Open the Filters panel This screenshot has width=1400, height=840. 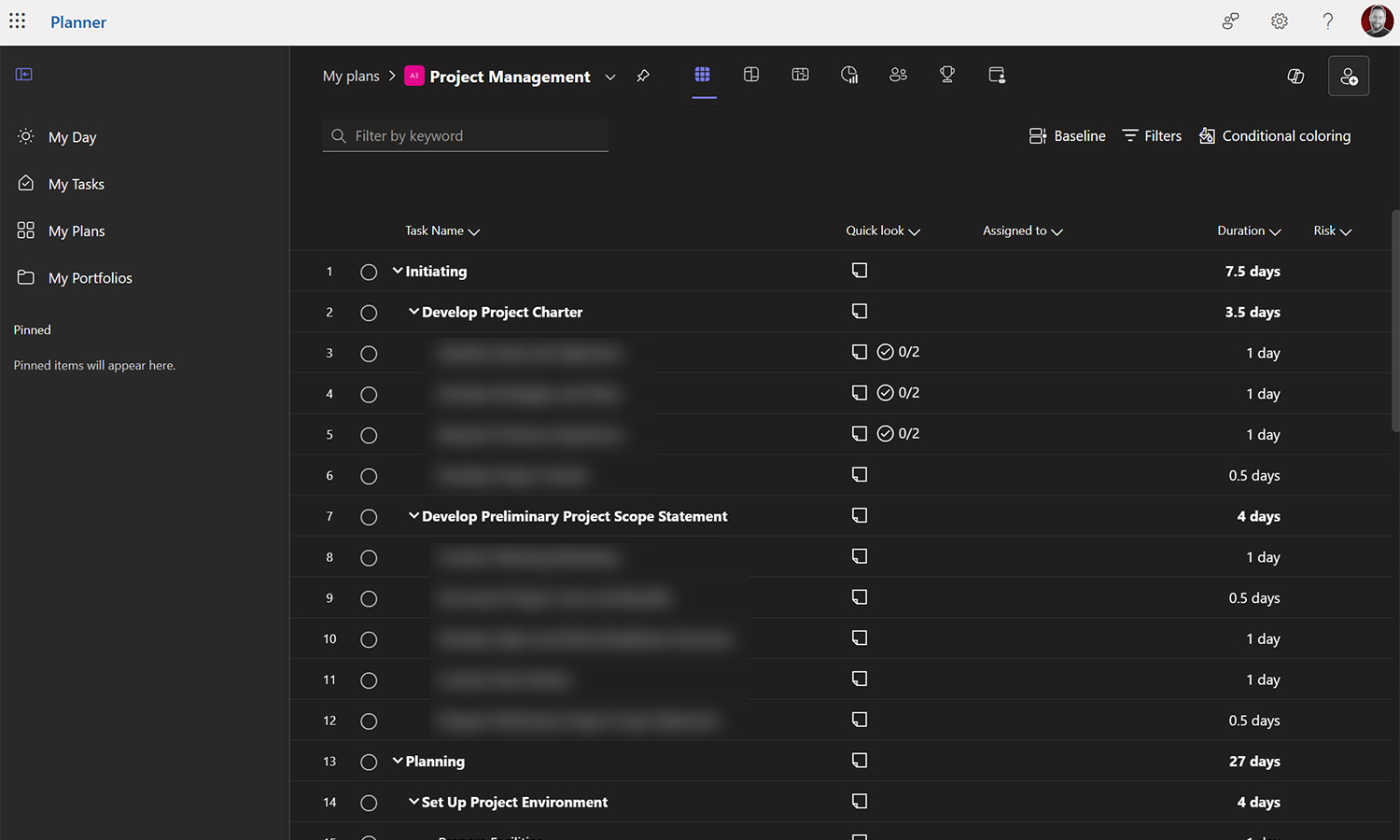(1151, 135)
